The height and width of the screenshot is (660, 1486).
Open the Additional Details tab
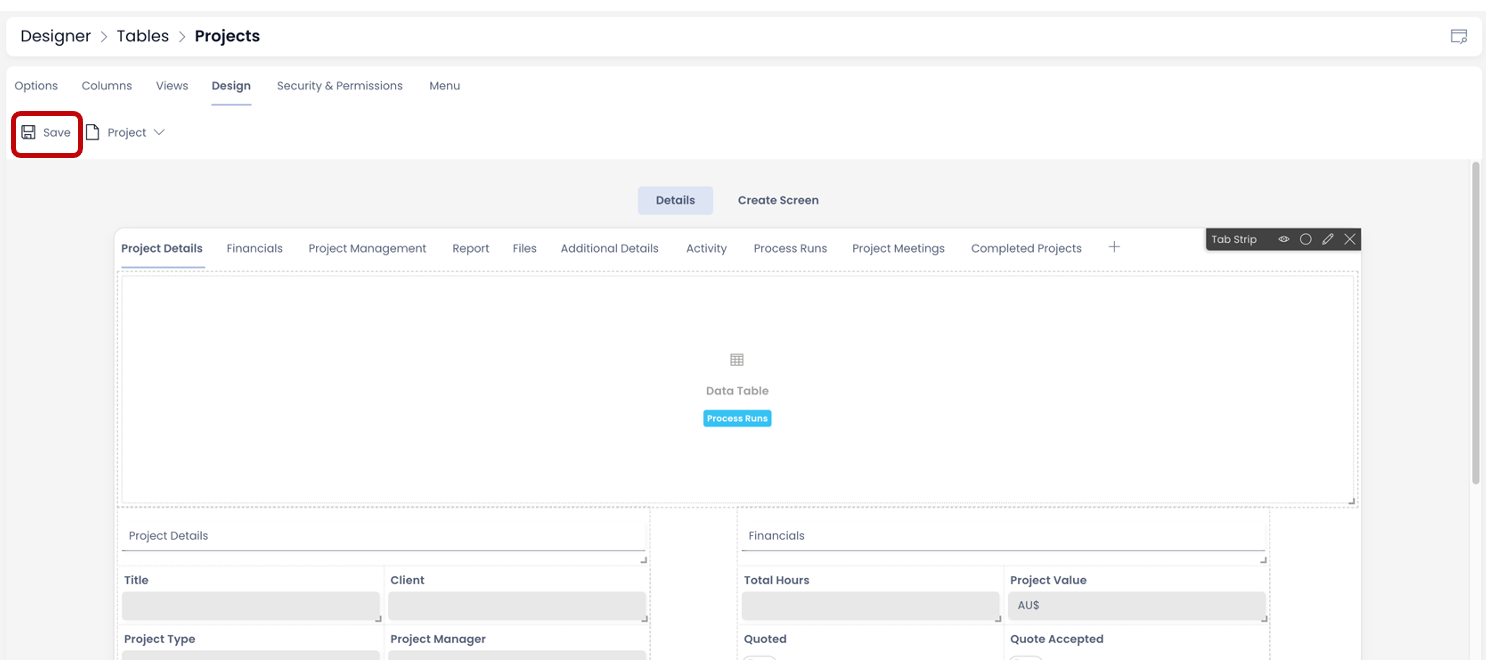[610, 249]
